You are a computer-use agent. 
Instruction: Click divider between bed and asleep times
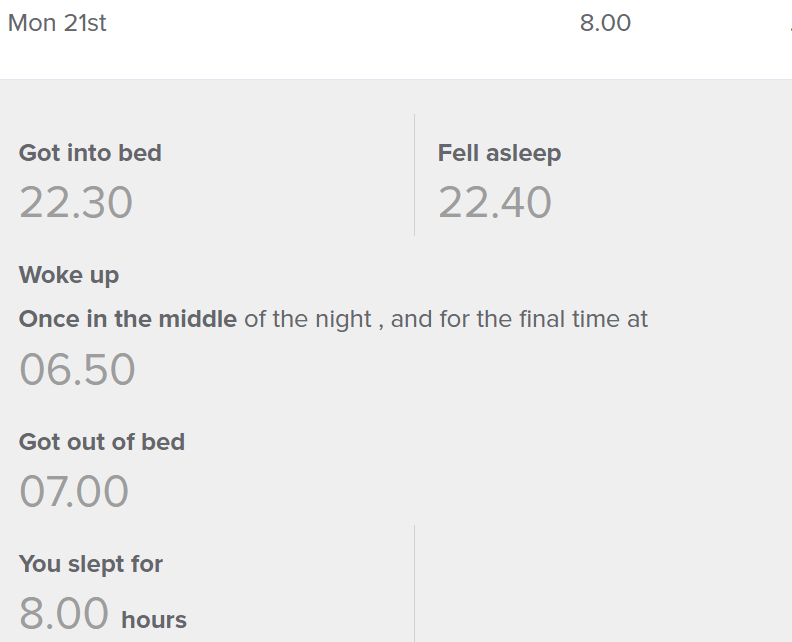click(414, 175)
